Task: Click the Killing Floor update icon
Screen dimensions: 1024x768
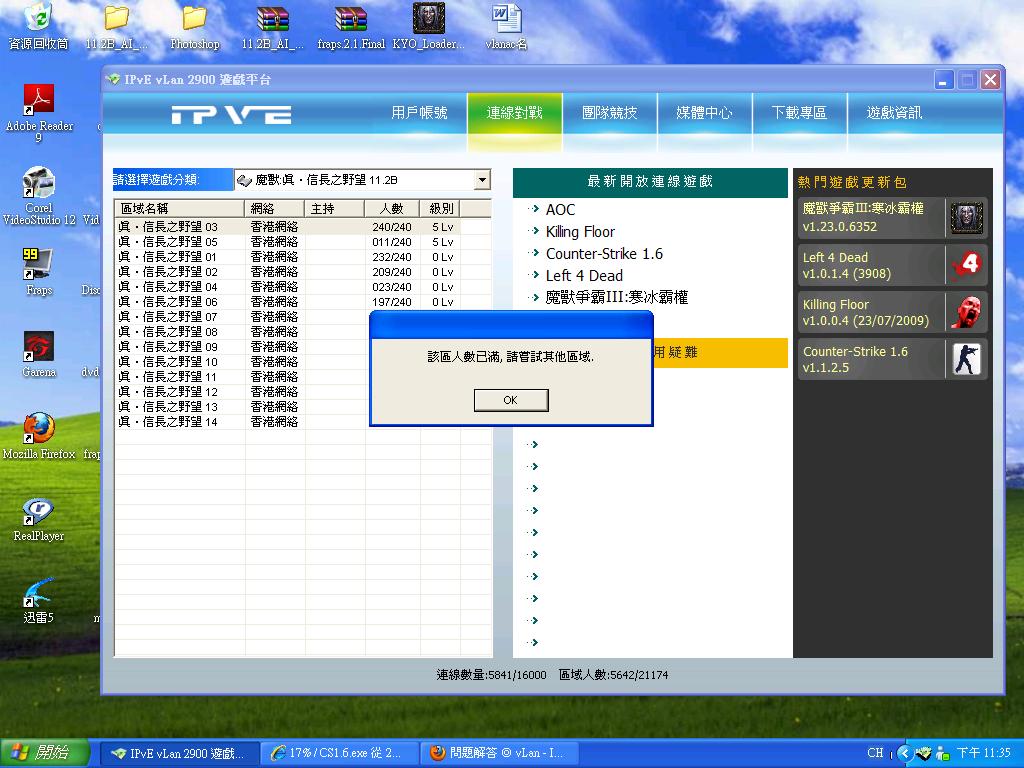Action: click(x=966, y=312)
